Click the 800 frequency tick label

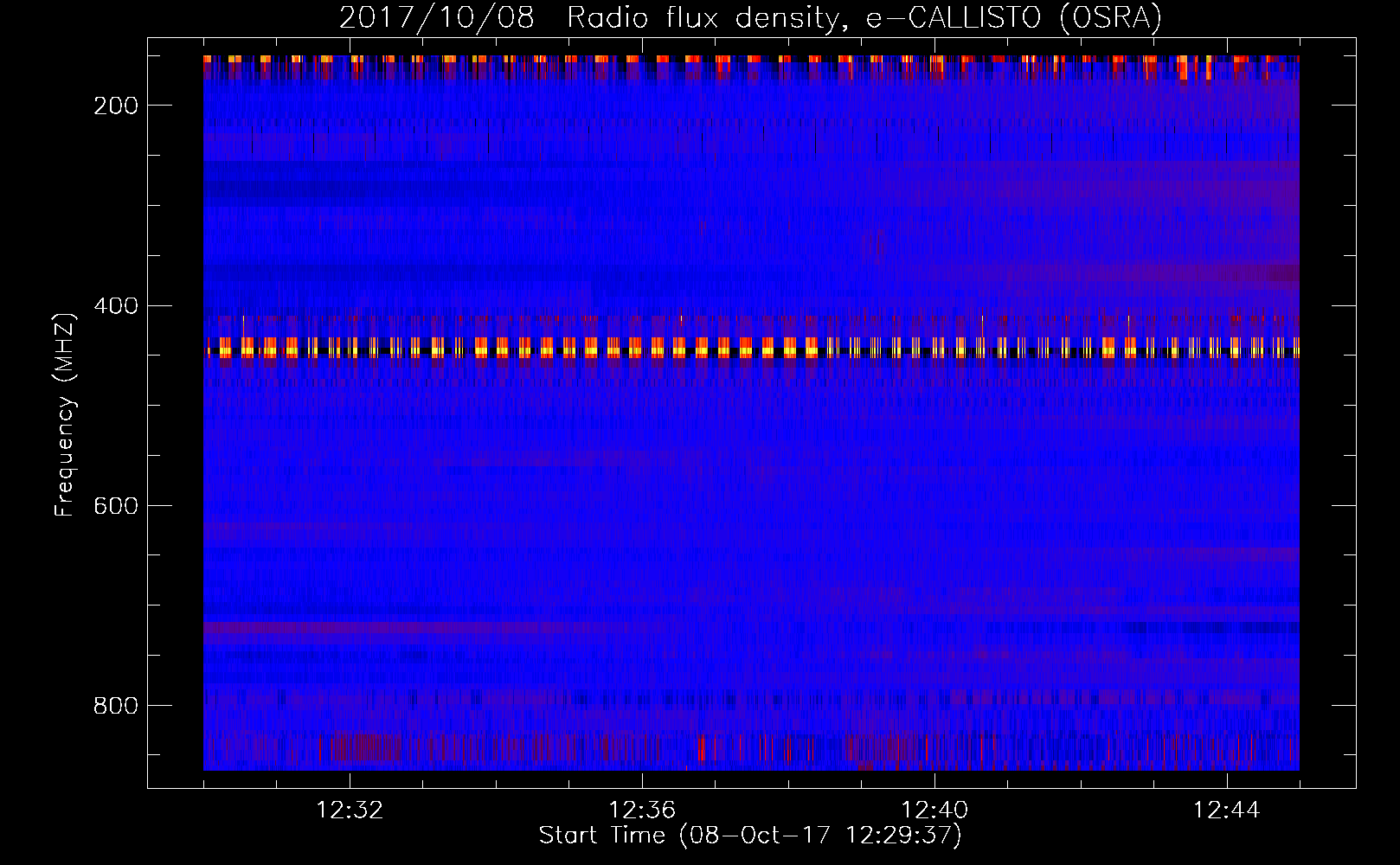tap(115, 706)
